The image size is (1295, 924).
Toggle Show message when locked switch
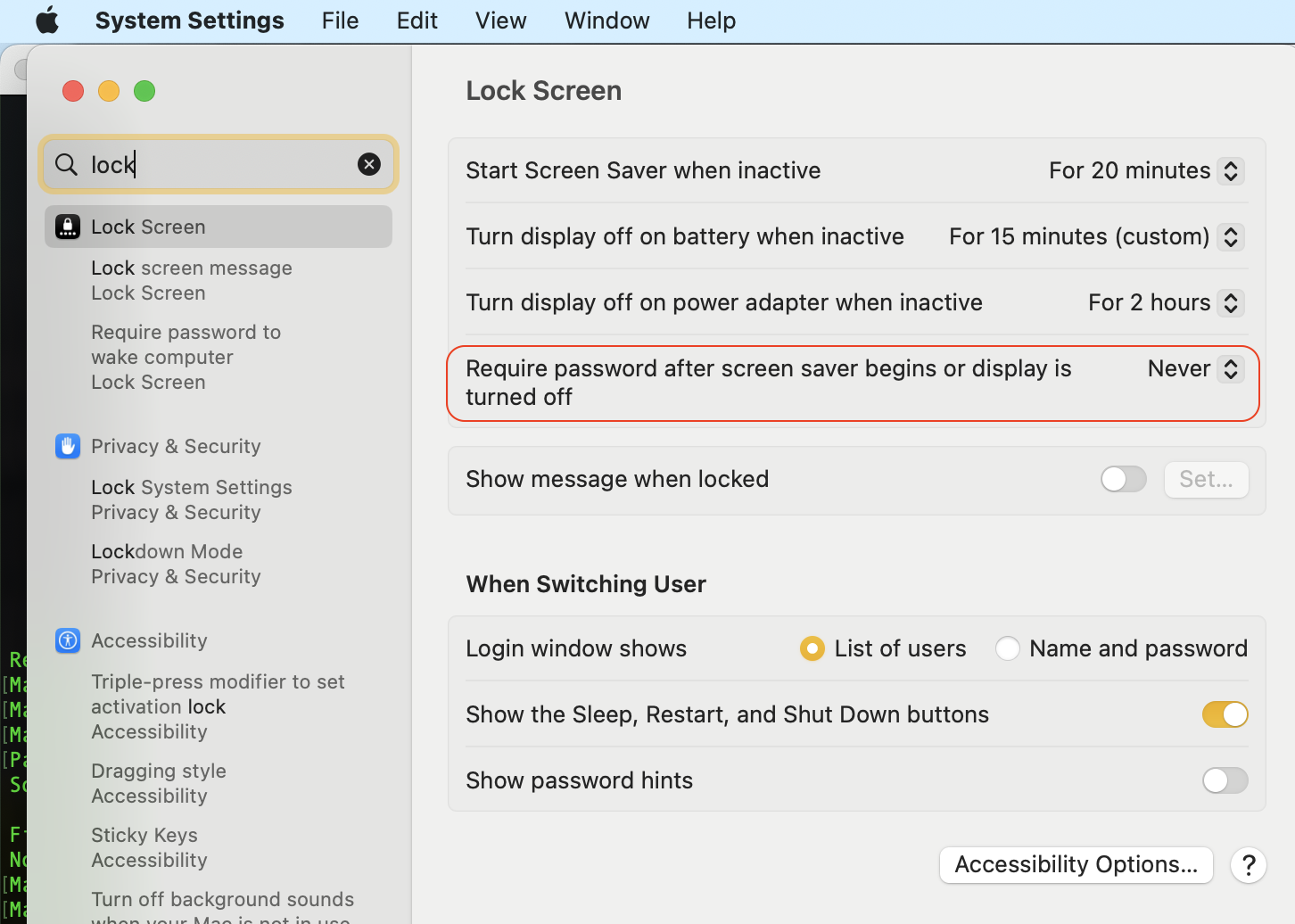pos(1123,479)
